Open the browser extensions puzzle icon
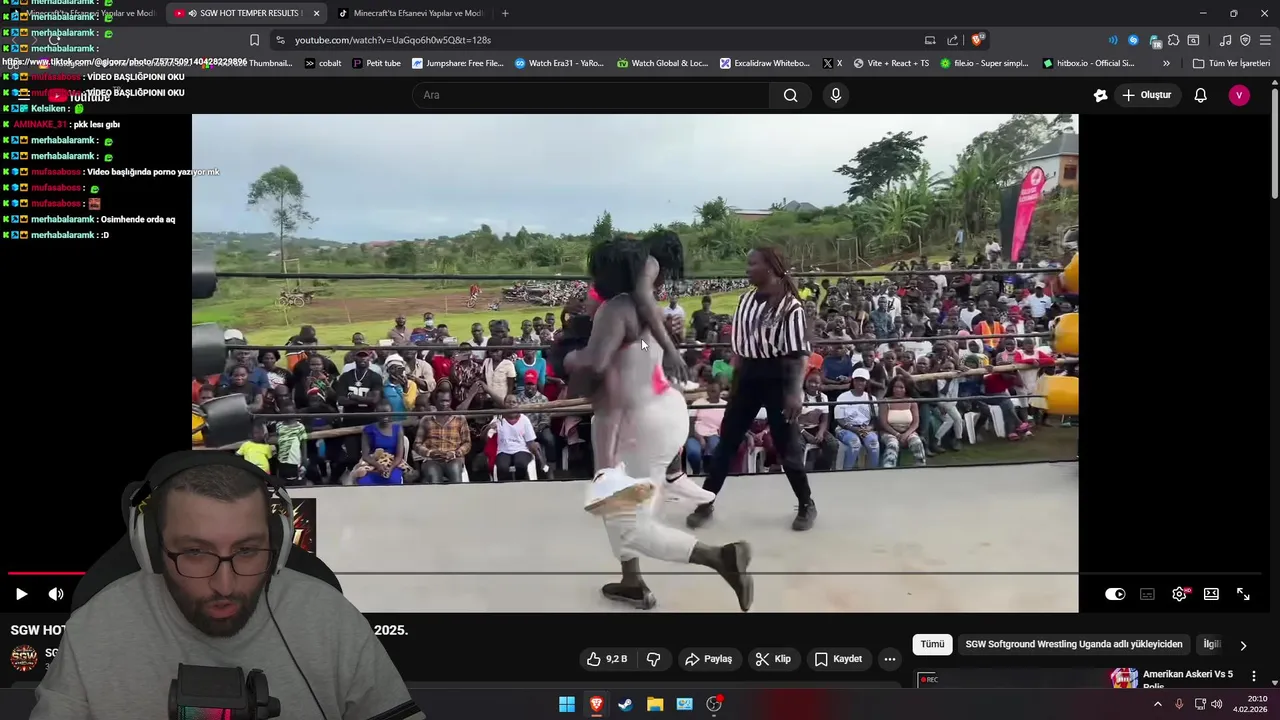The width and height of the screenshot is (1280, 720). [x=1173, y=40]
